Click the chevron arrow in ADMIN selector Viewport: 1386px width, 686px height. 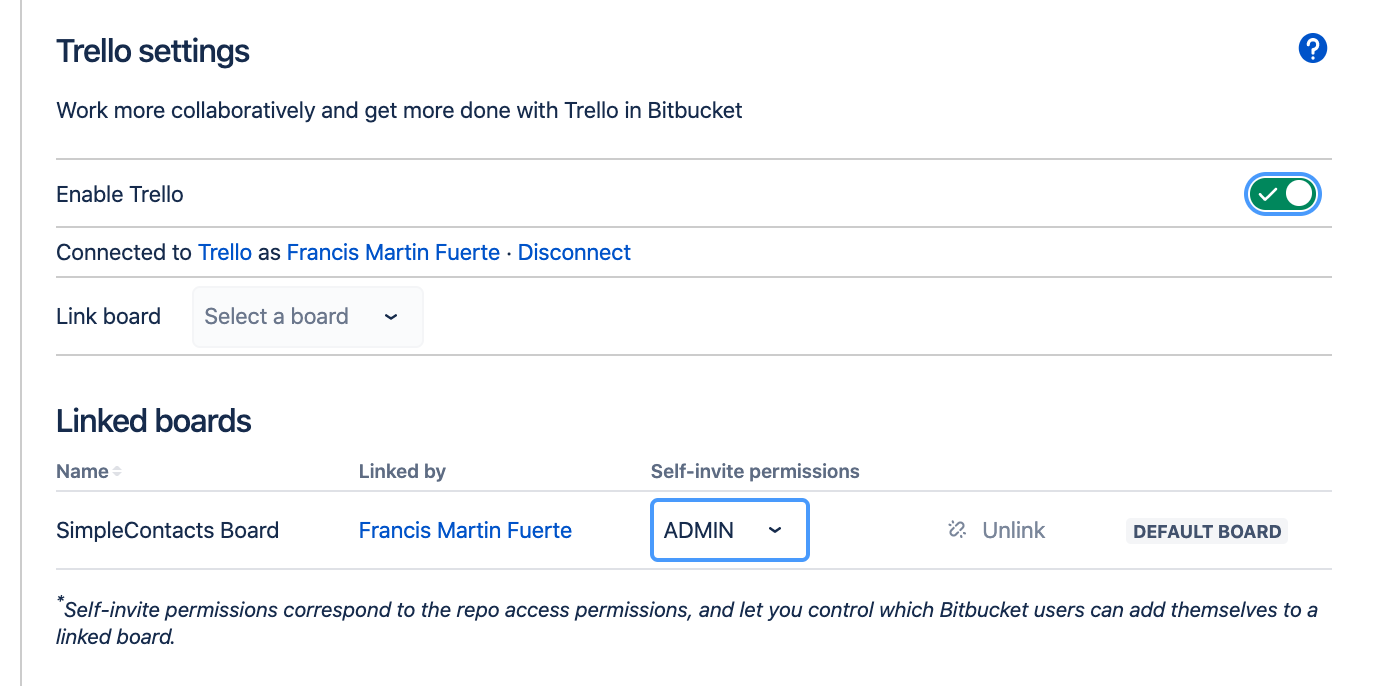click(775, 530)
